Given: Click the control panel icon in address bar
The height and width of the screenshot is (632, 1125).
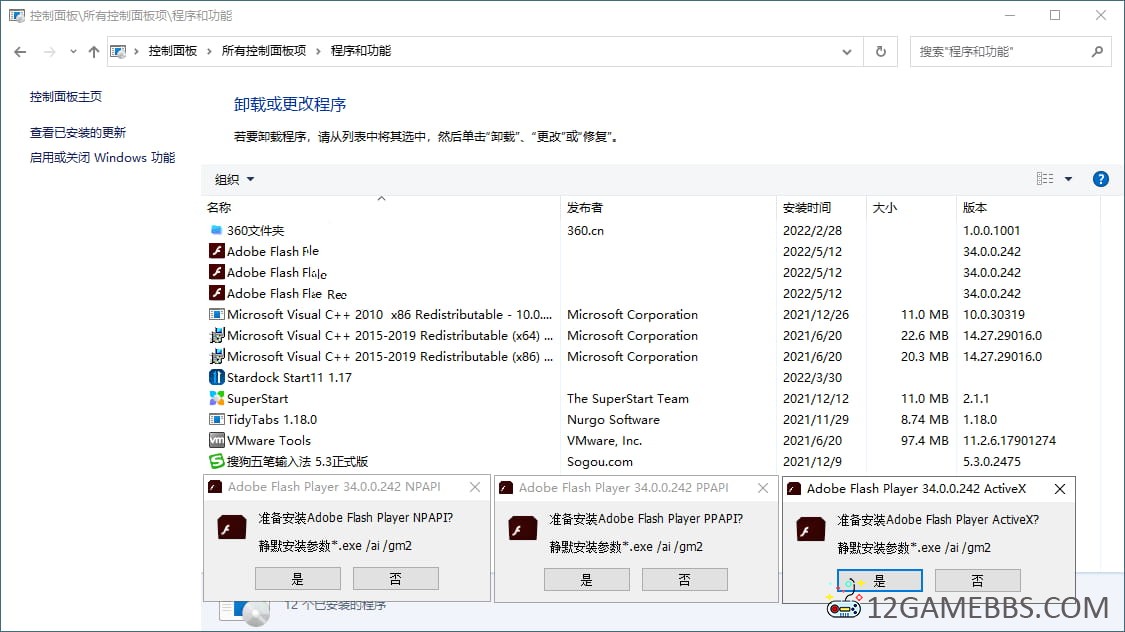Looking at the screenshot, I should click(118, 52).
